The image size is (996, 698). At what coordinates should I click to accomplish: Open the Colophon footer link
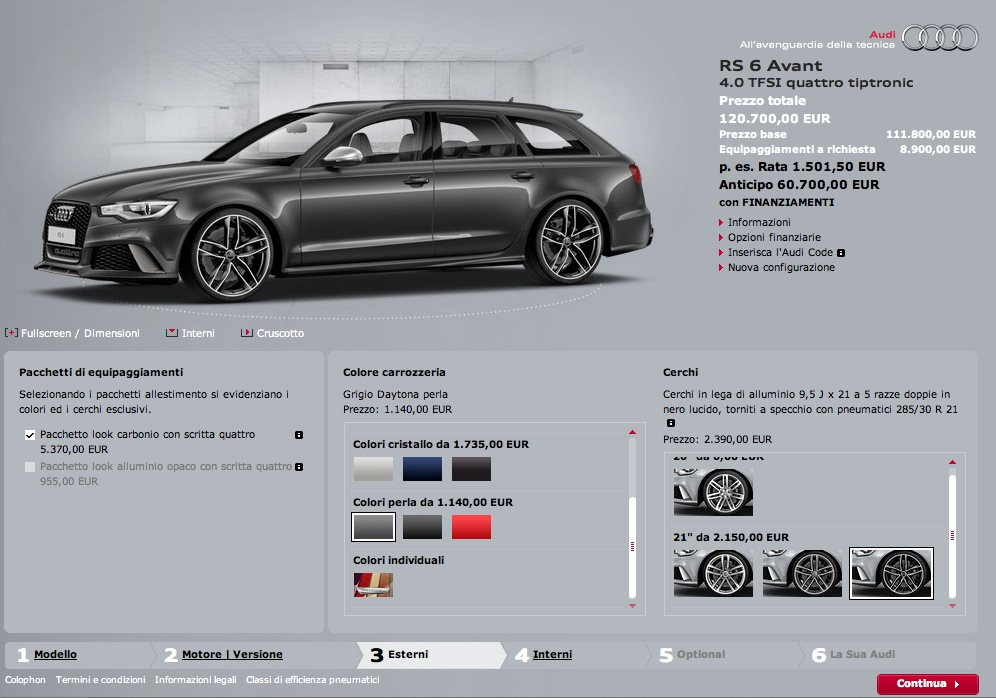point(25,680)
